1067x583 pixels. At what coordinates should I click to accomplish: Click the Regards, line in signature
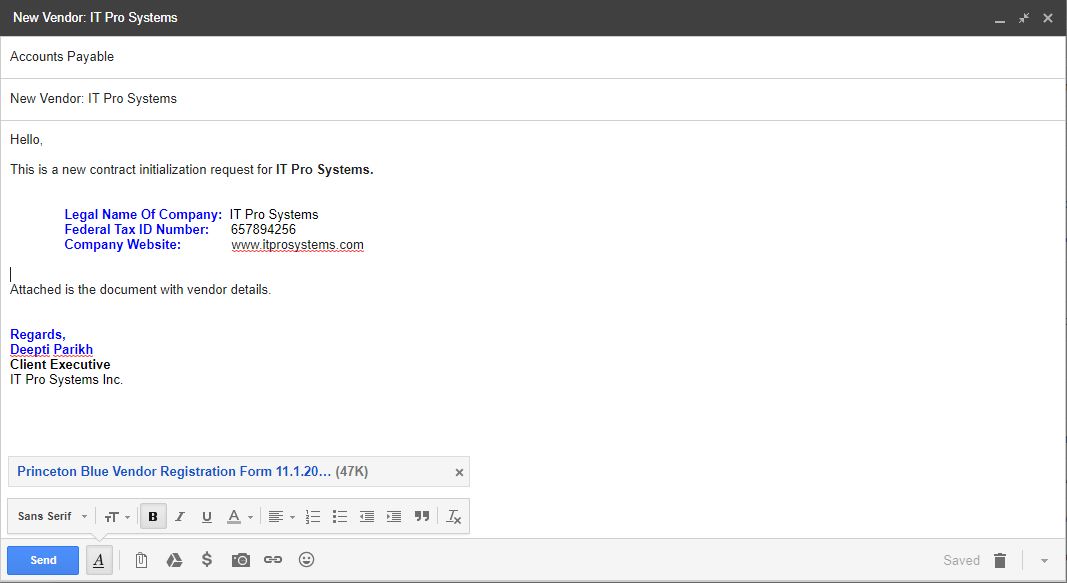pos(37,335)
